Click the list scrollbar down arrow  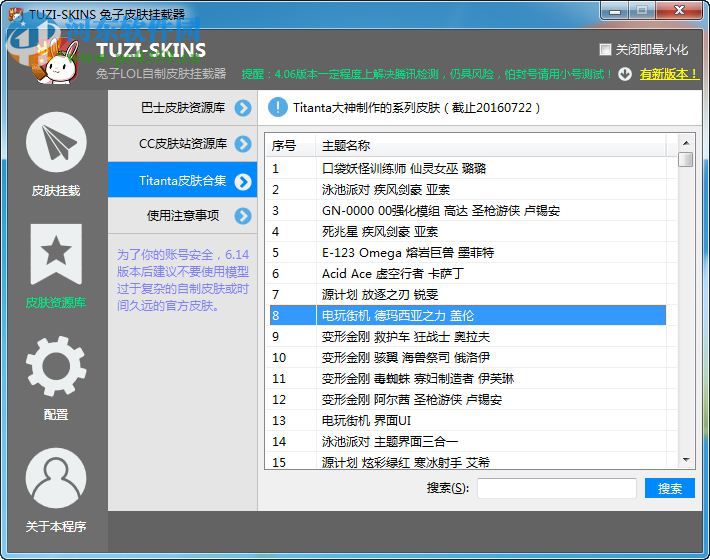pos(686,460)
